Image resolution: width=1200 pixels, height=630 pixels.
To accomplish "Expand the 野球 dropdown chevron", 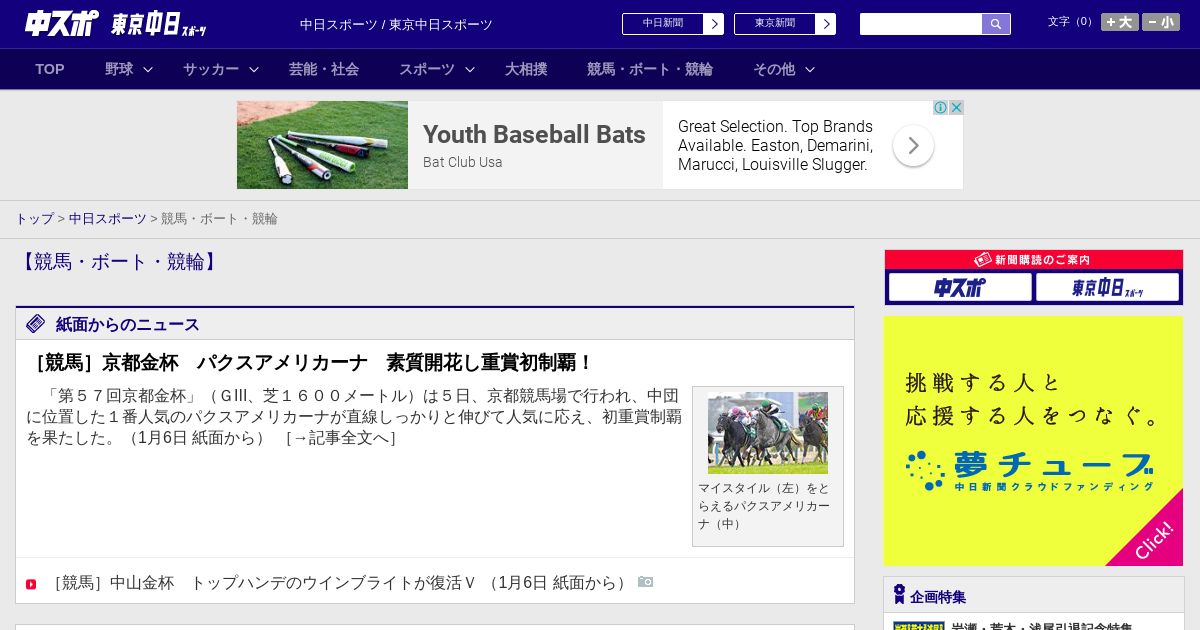I will 148,69.
